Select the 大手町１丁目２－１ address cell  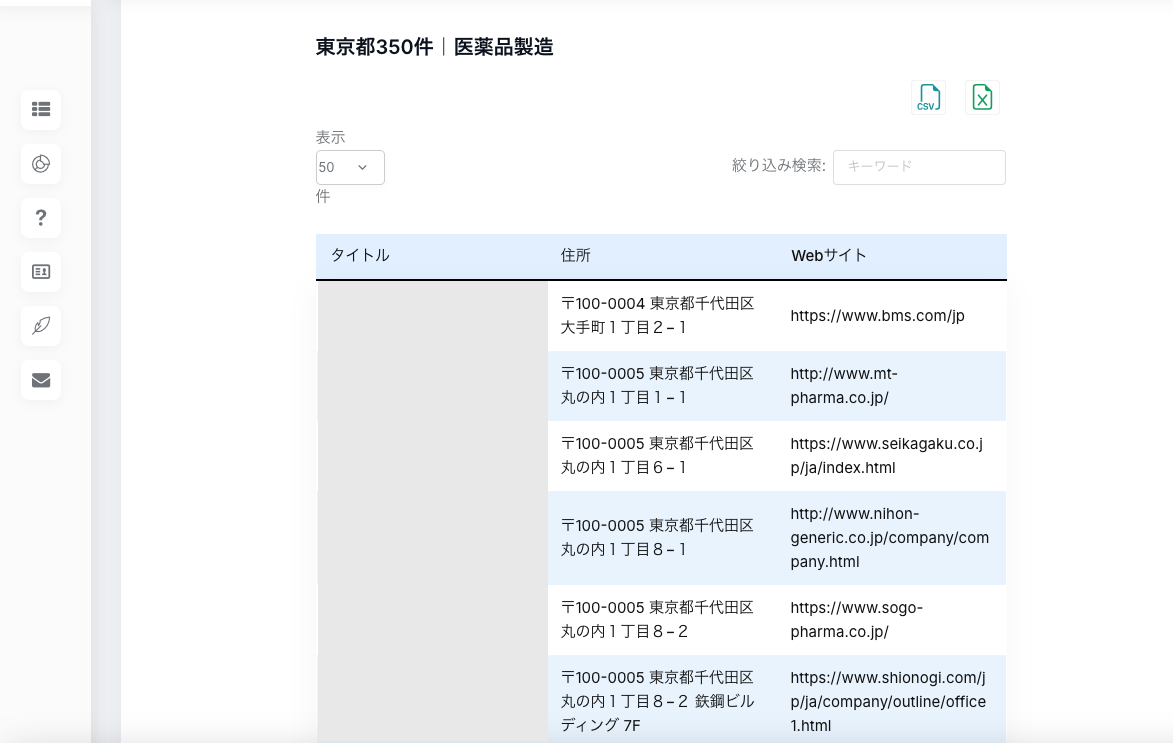click(663, 316)
